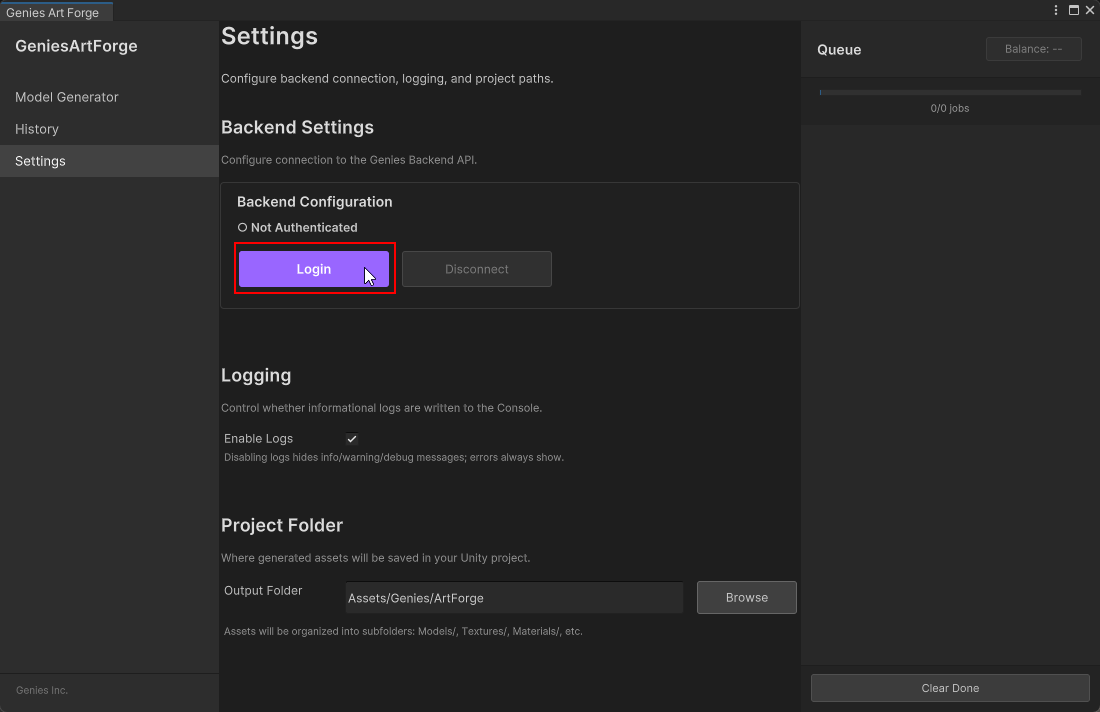The image size is (1100, 712).
Task: Open the Model Generator section
Action: (x=66, y=97)
